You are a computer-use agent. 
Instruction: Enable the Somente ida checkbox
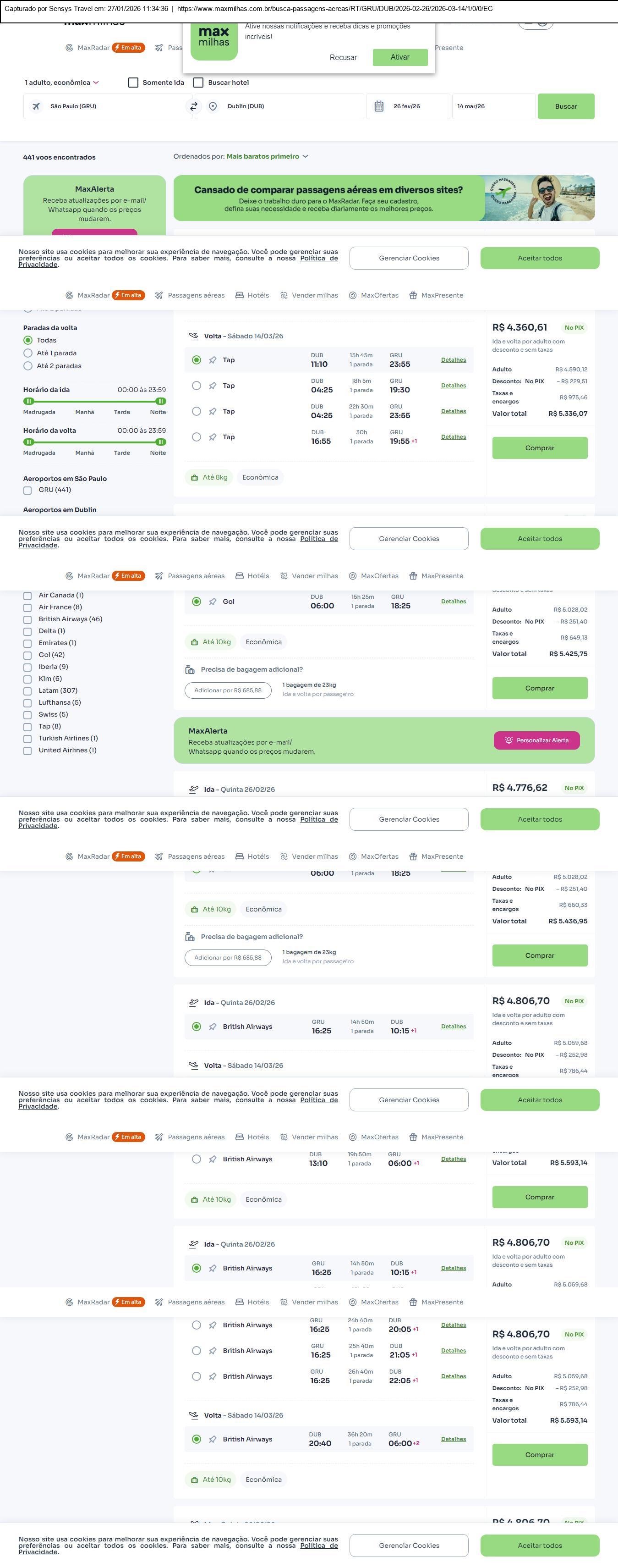click(133, 83)
